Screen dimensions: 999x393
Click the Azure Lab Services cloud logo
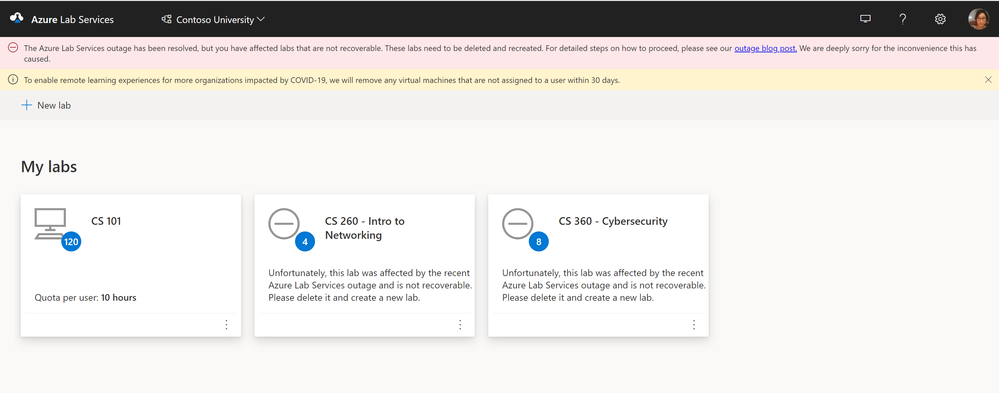[x=17, y=19]
